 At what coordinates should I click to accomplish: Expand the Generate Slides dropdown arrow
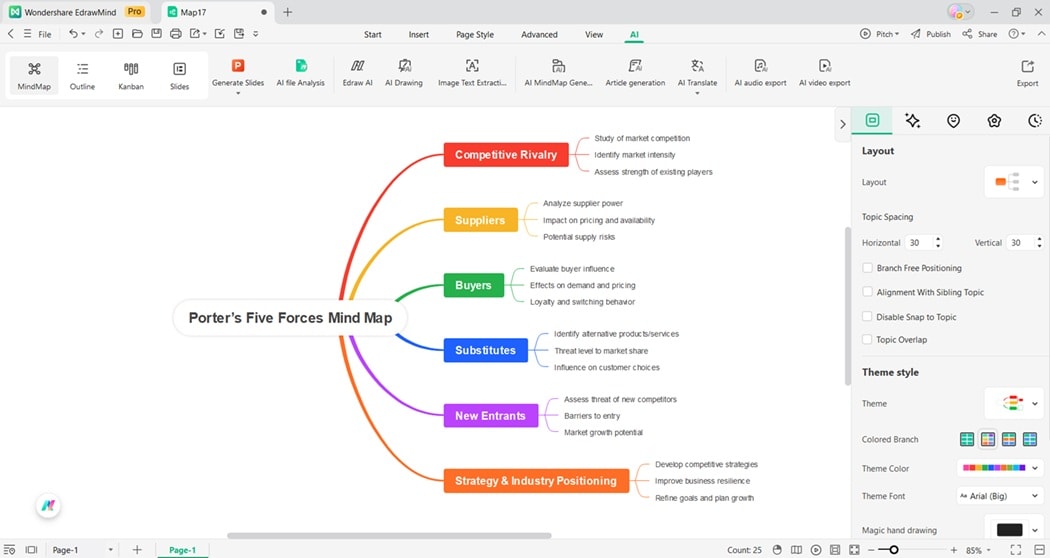[238, 93]
